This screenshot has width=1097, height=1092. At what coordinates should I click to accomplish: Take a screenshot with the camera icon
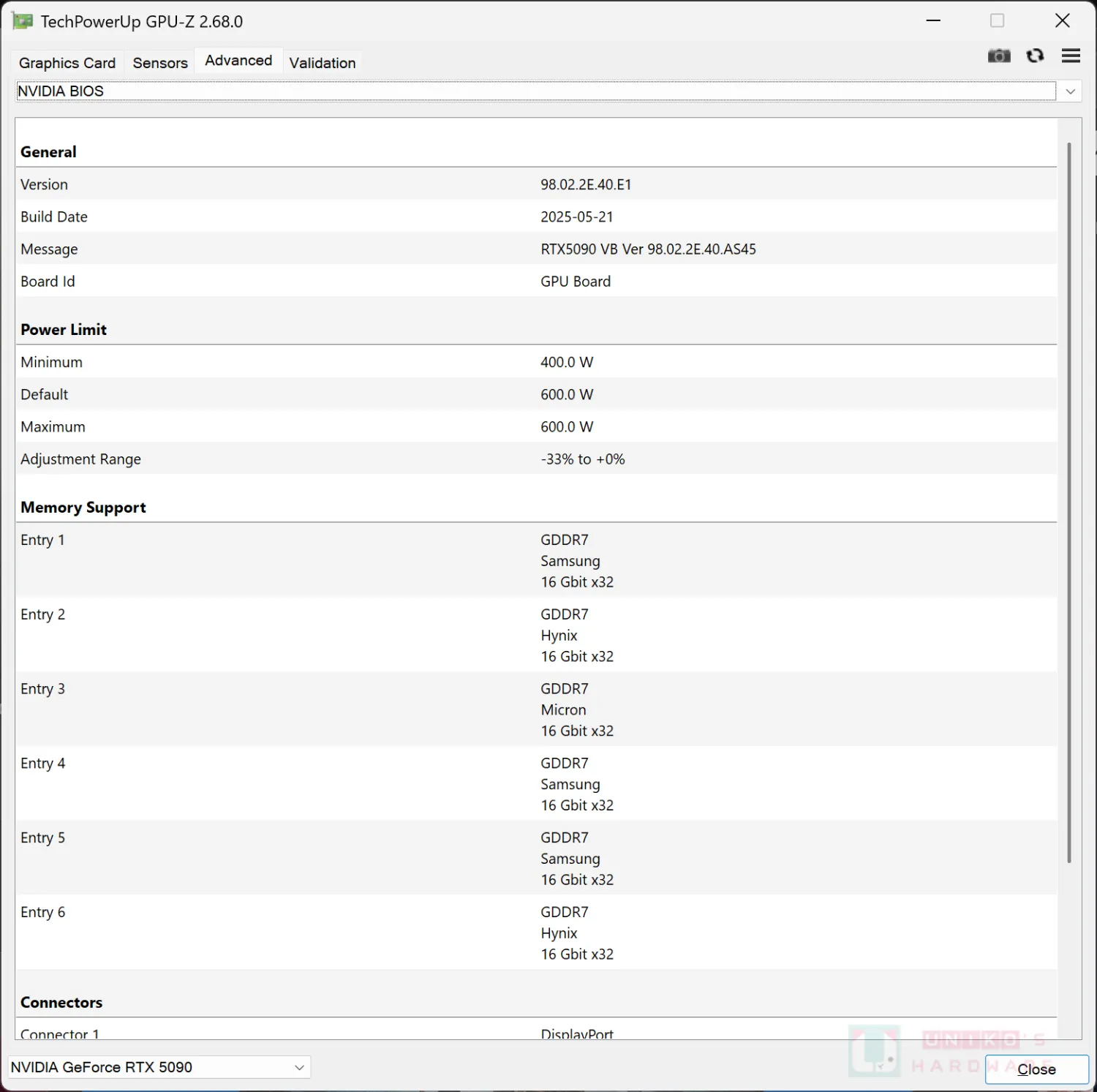[998, 56]
